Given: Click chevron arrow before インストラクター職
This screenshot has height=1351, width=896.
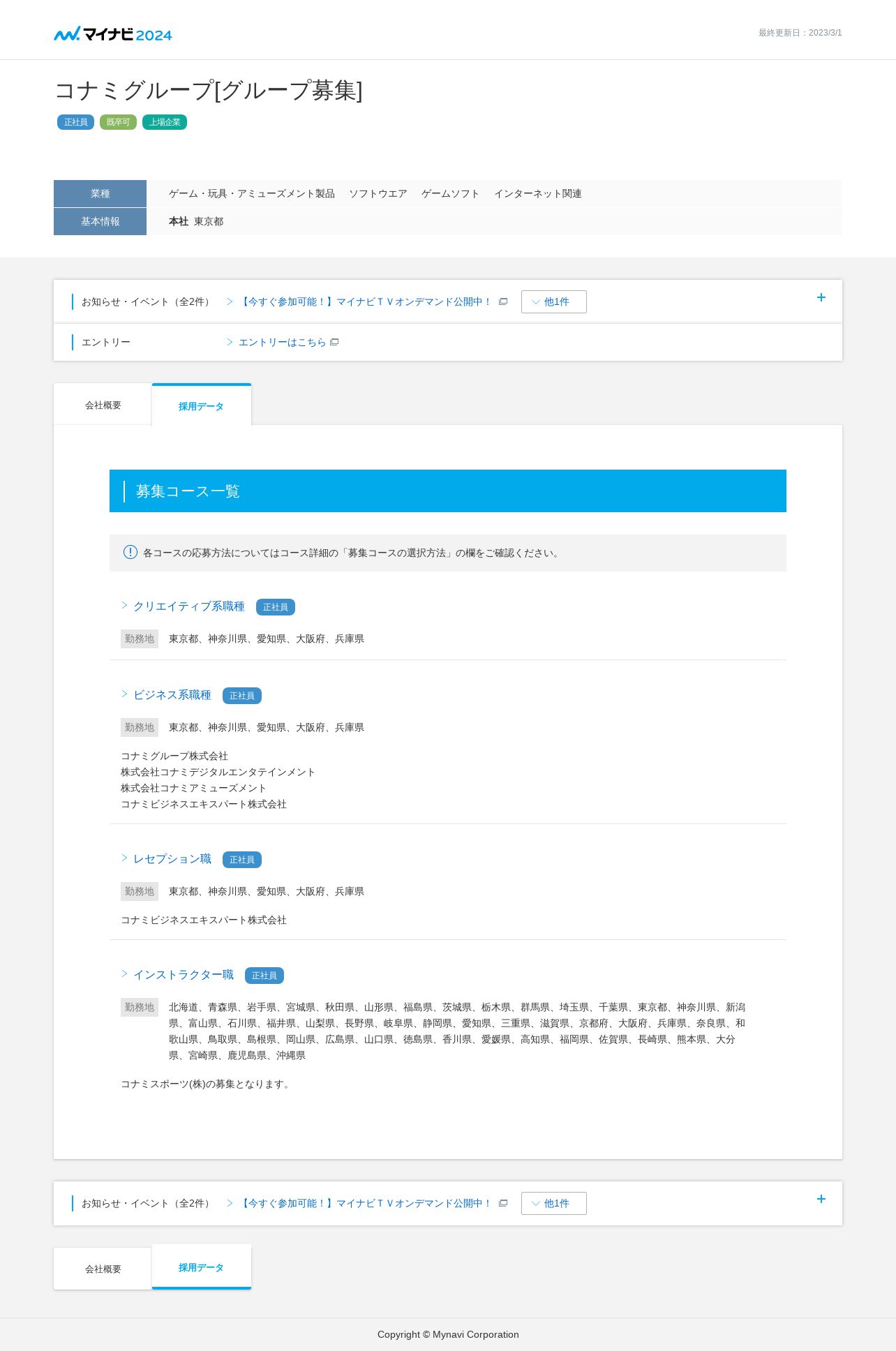Looking at the screenshot, I should [124, 973].
